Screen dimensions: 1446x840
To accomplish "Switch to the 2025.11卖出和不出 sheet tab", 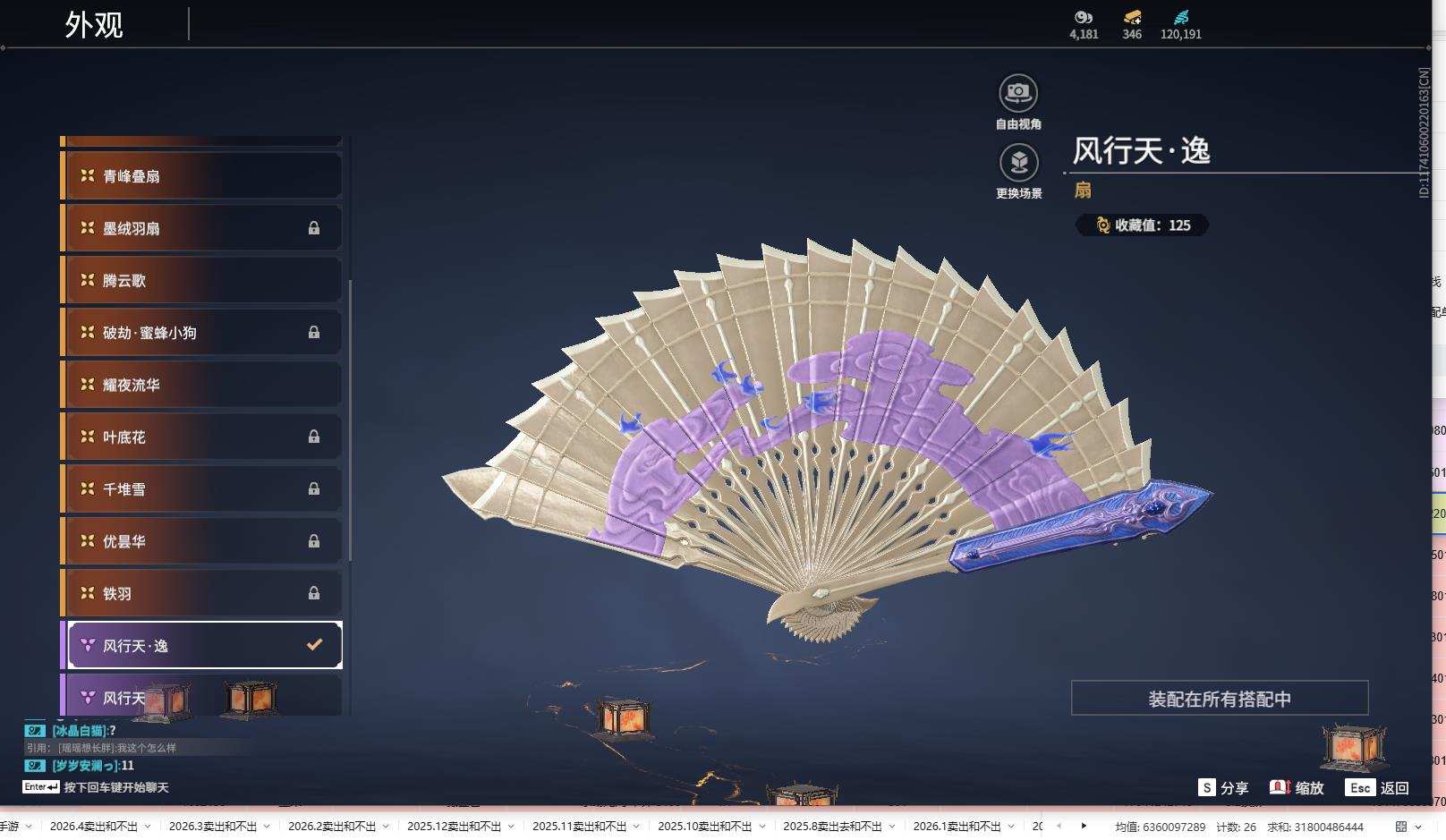I will click(x=579, y=827).
